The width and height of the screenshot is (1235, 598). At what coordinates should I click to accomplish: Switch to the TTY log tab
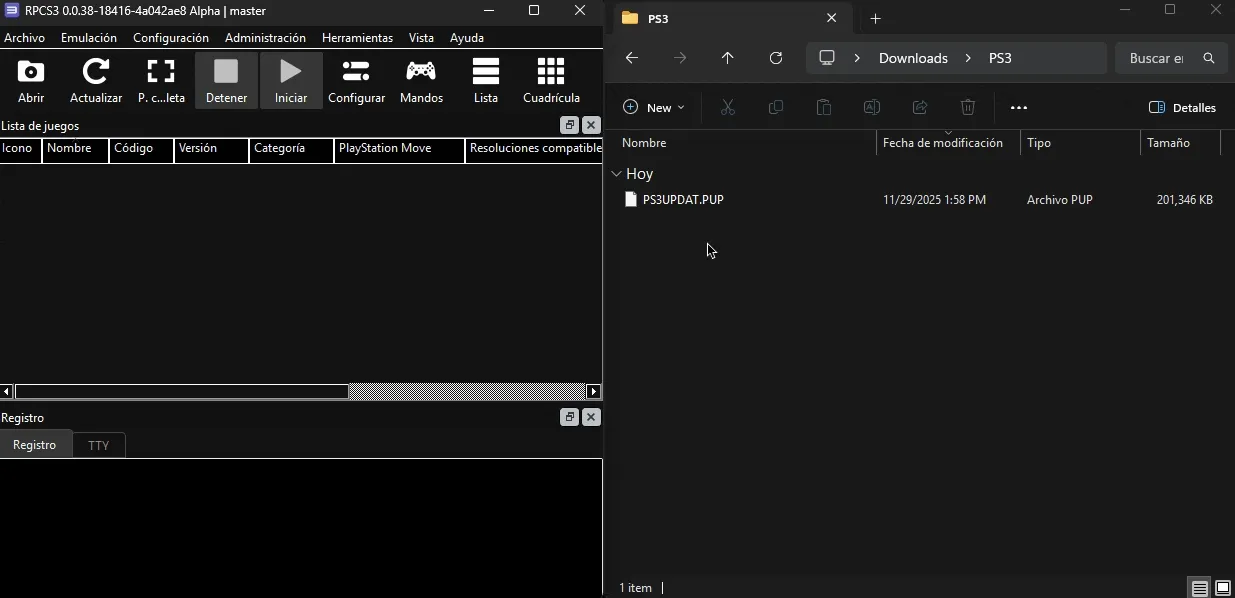98,446
